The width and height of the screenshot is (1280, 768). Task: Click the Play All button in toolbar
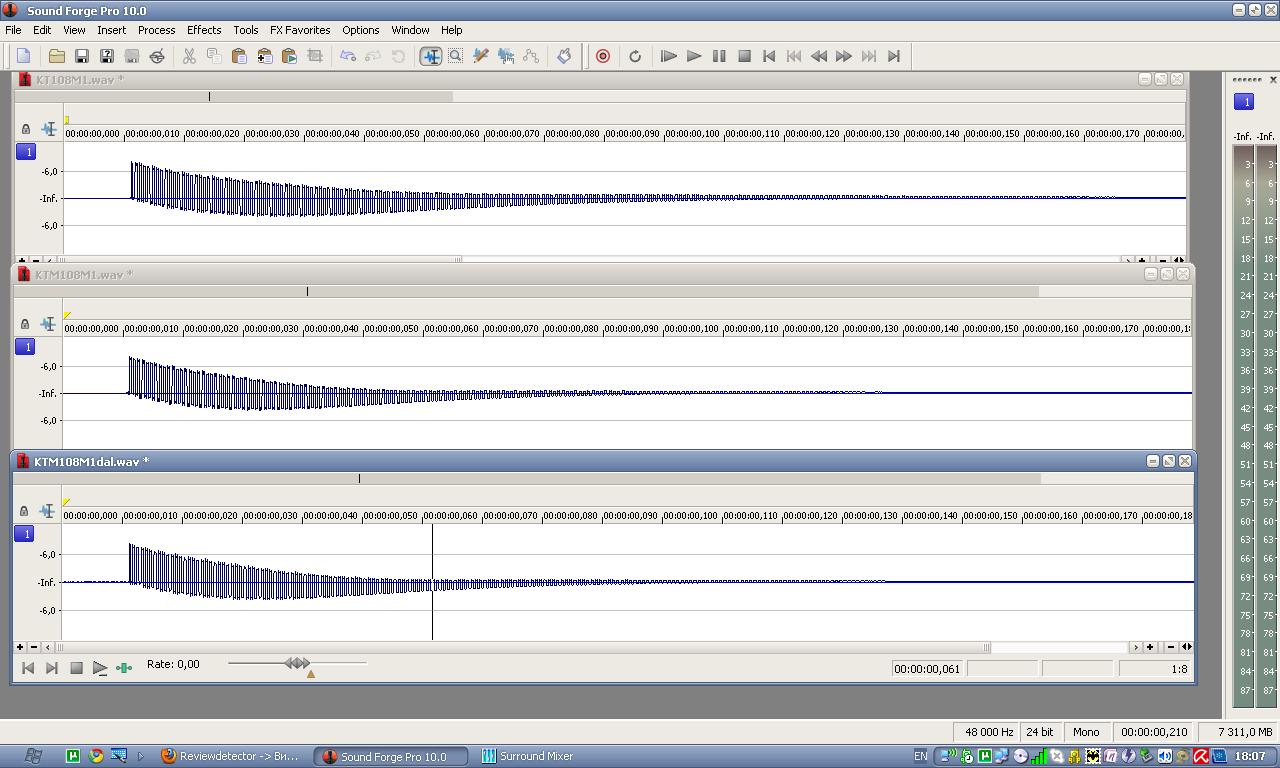pyautogui.click(x=669, y=56)
